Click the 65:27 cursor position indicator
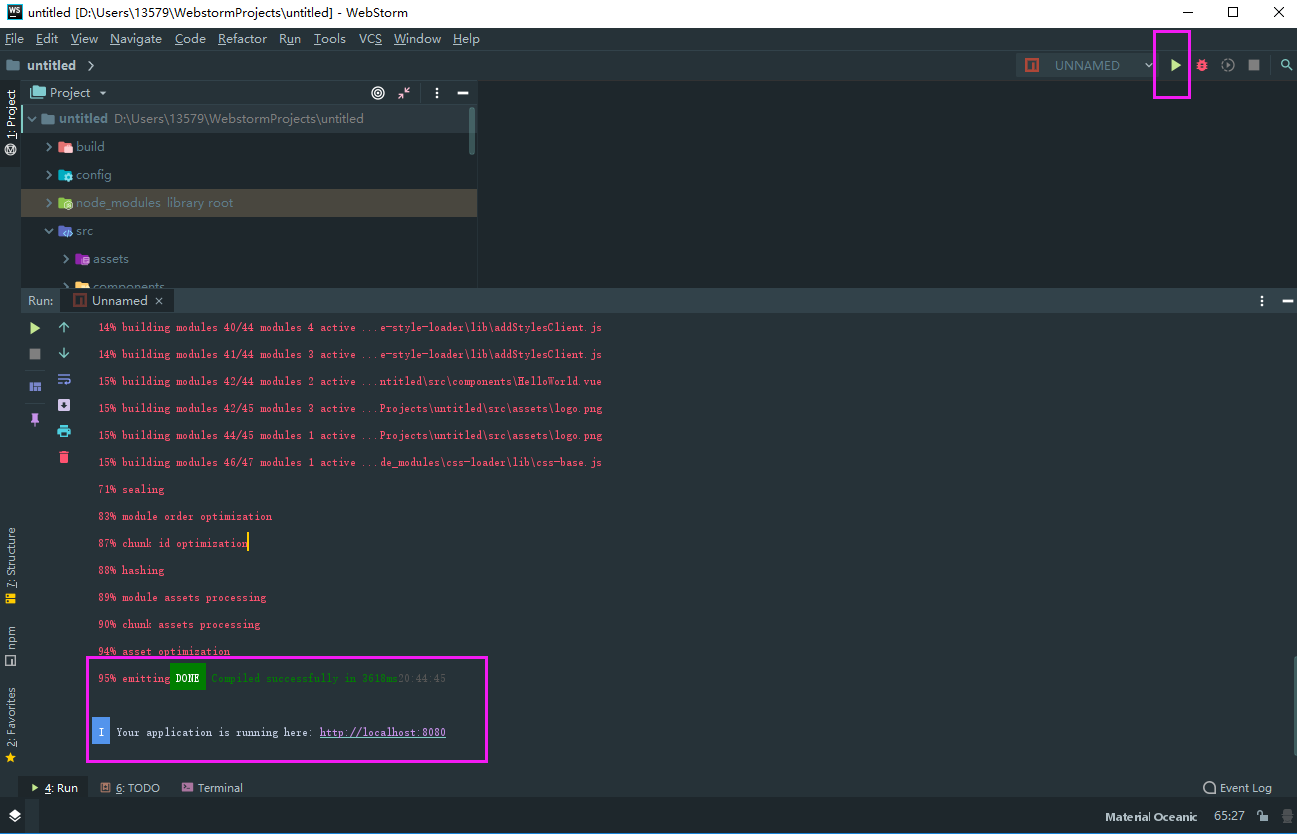The height and width of the screenshot is (834, 1297). click(x=1229, y=816)
